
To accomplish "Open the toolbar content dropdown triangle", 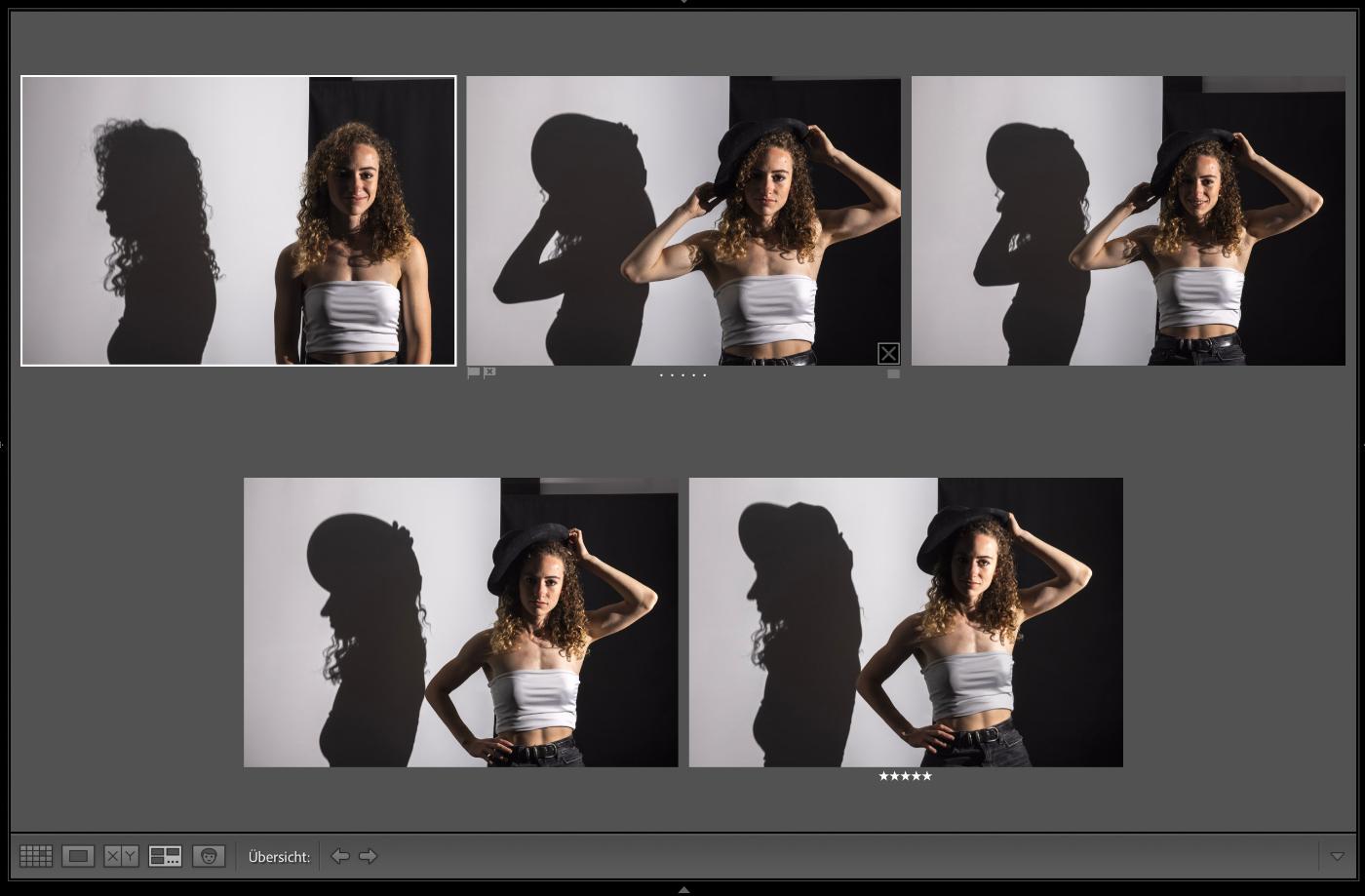I will (x=1338, y=856).
